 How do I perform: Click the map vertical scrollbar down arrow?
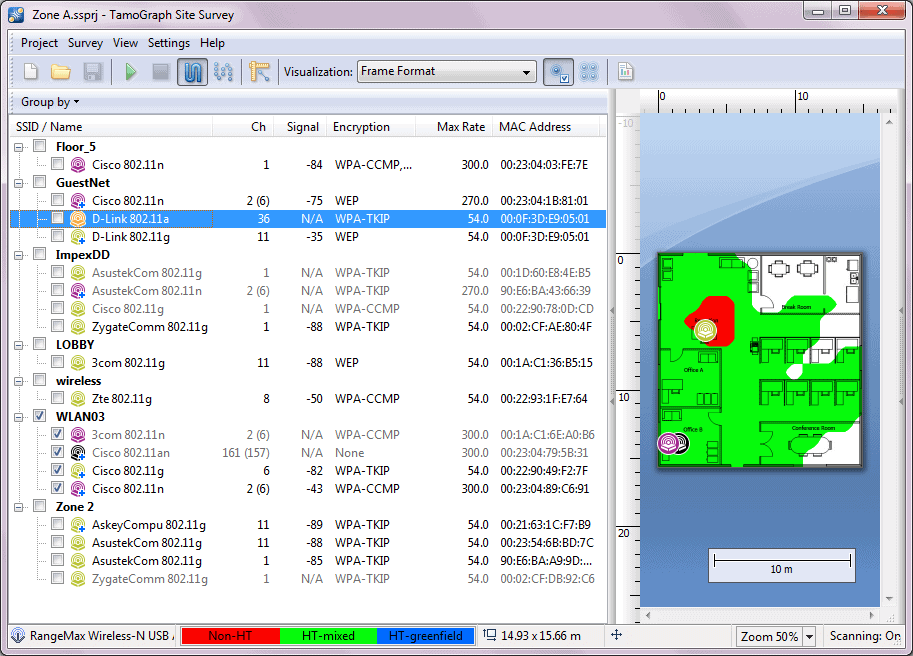pyautogui.click(x=889, y=598)
